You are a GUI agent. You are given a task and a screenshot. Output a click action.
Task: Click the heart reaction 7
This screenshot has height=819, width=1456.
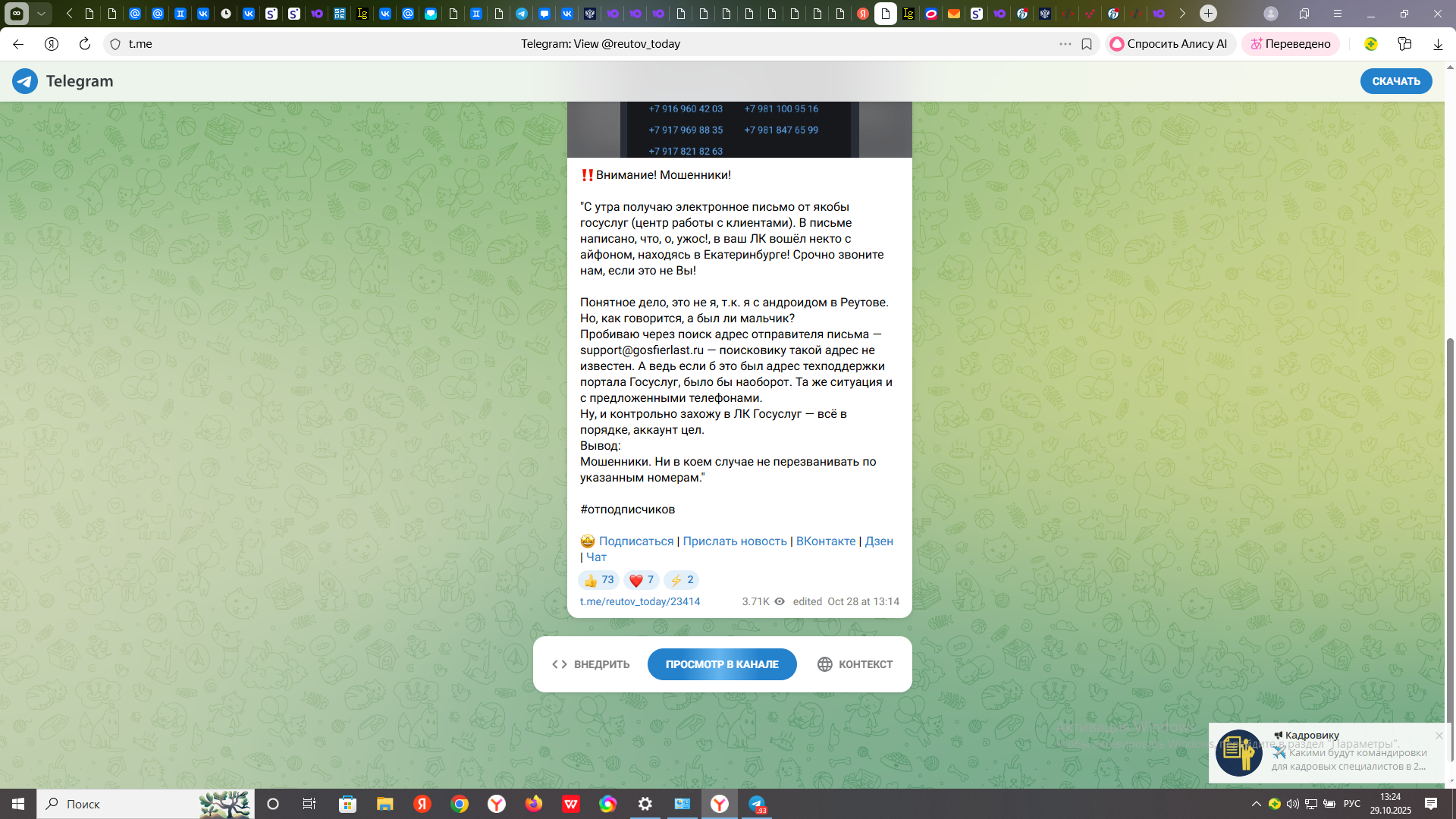point(641,580)
